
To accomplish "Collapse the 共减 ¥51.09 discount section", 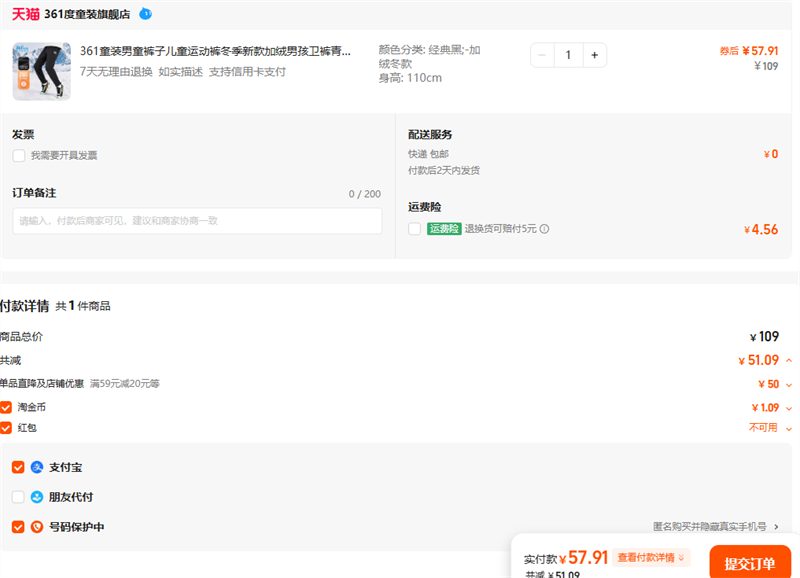I will pyautogui.click(x=789, y=361).
